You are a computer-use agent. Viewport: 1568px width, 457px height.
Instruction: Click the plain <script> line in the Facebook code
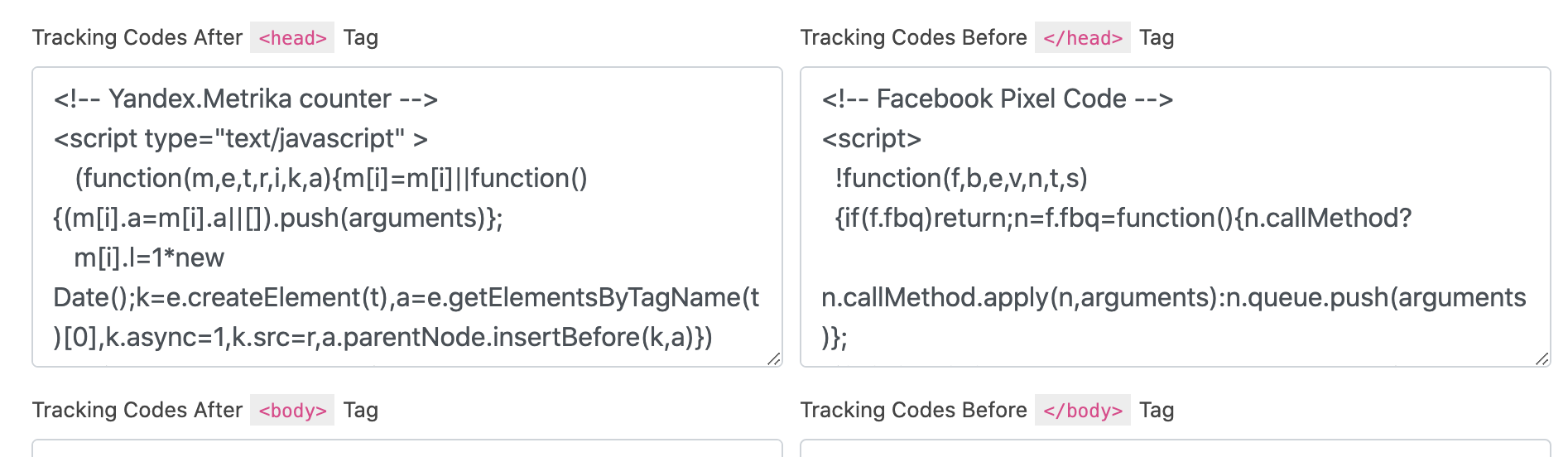click(872, 138)
